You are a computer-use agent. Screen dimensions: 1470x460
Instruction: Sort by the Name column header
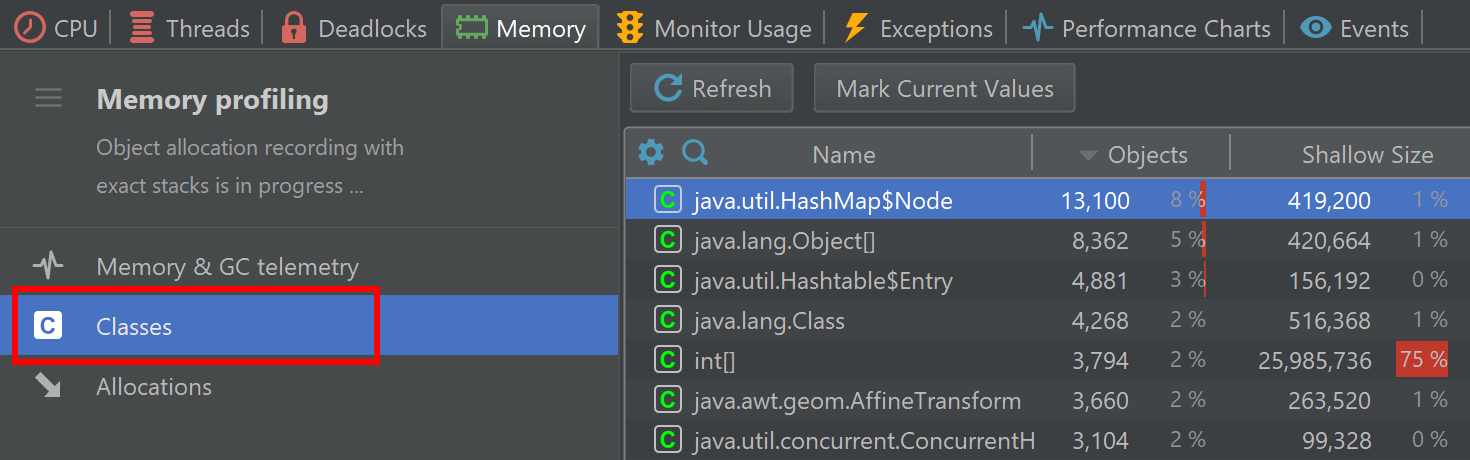[843, 154]
